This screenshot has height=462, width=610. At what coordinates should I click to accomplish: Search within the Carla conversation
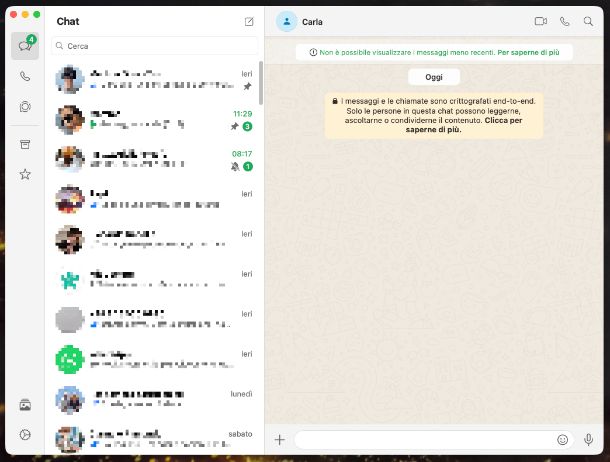pyautogui.click(x=588, y=21)
